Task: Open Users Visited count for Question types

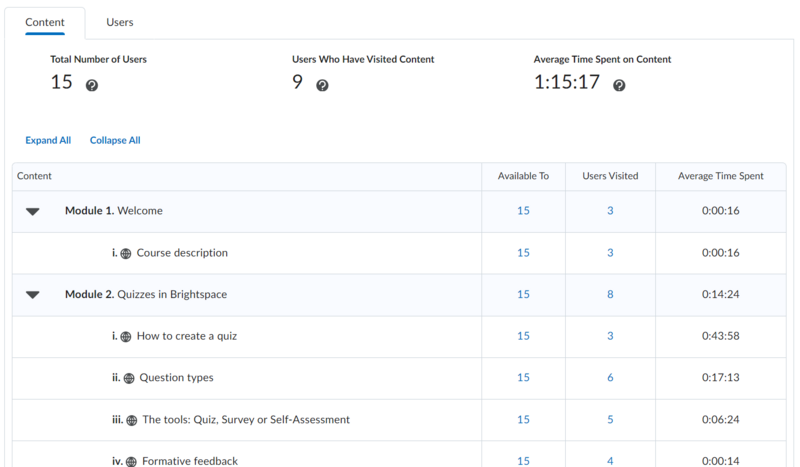Action: (610, 378)
